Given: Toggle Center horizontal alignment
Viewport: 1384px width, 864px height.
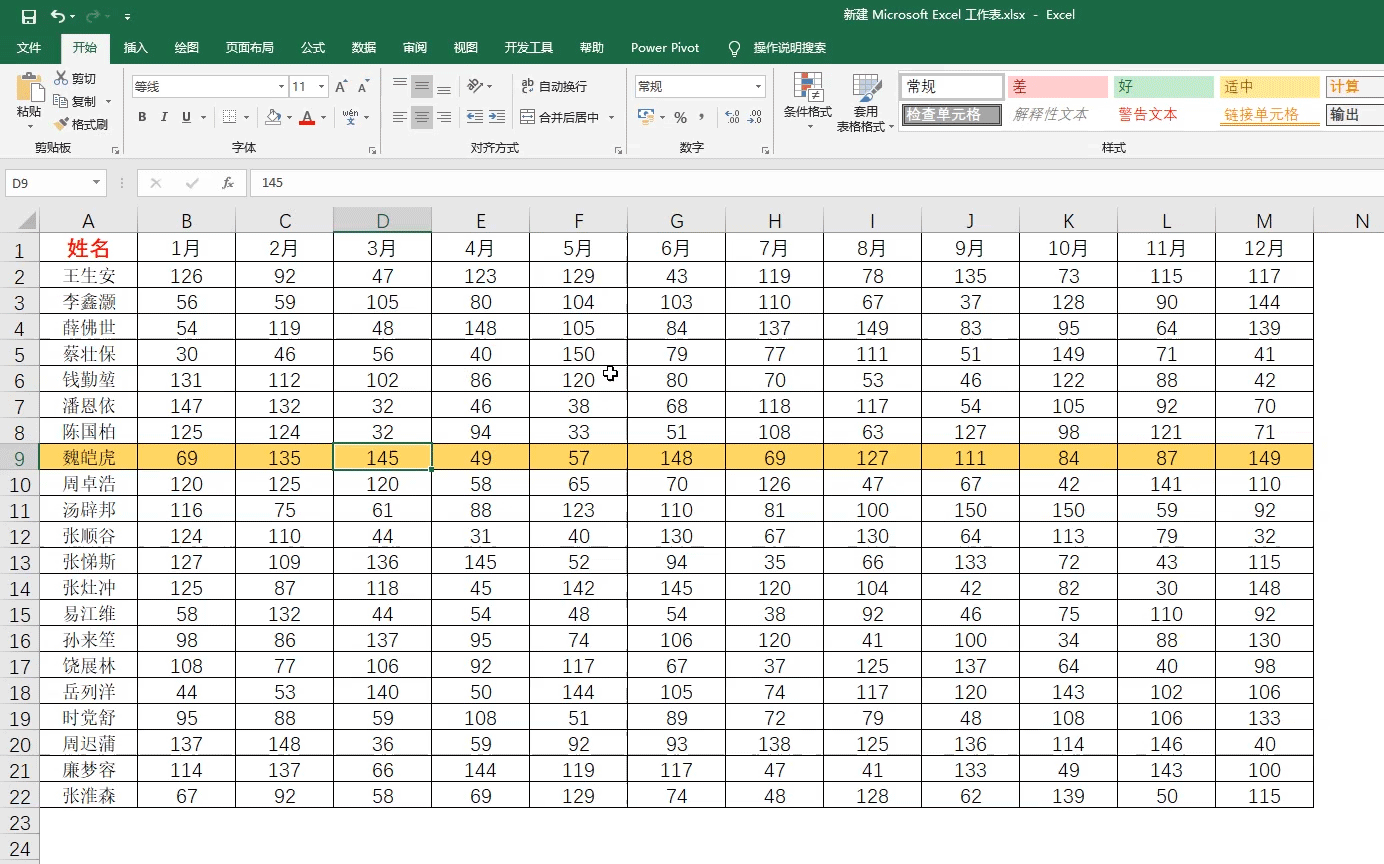Looking at the screenshot, I should [x=422, y=117].
